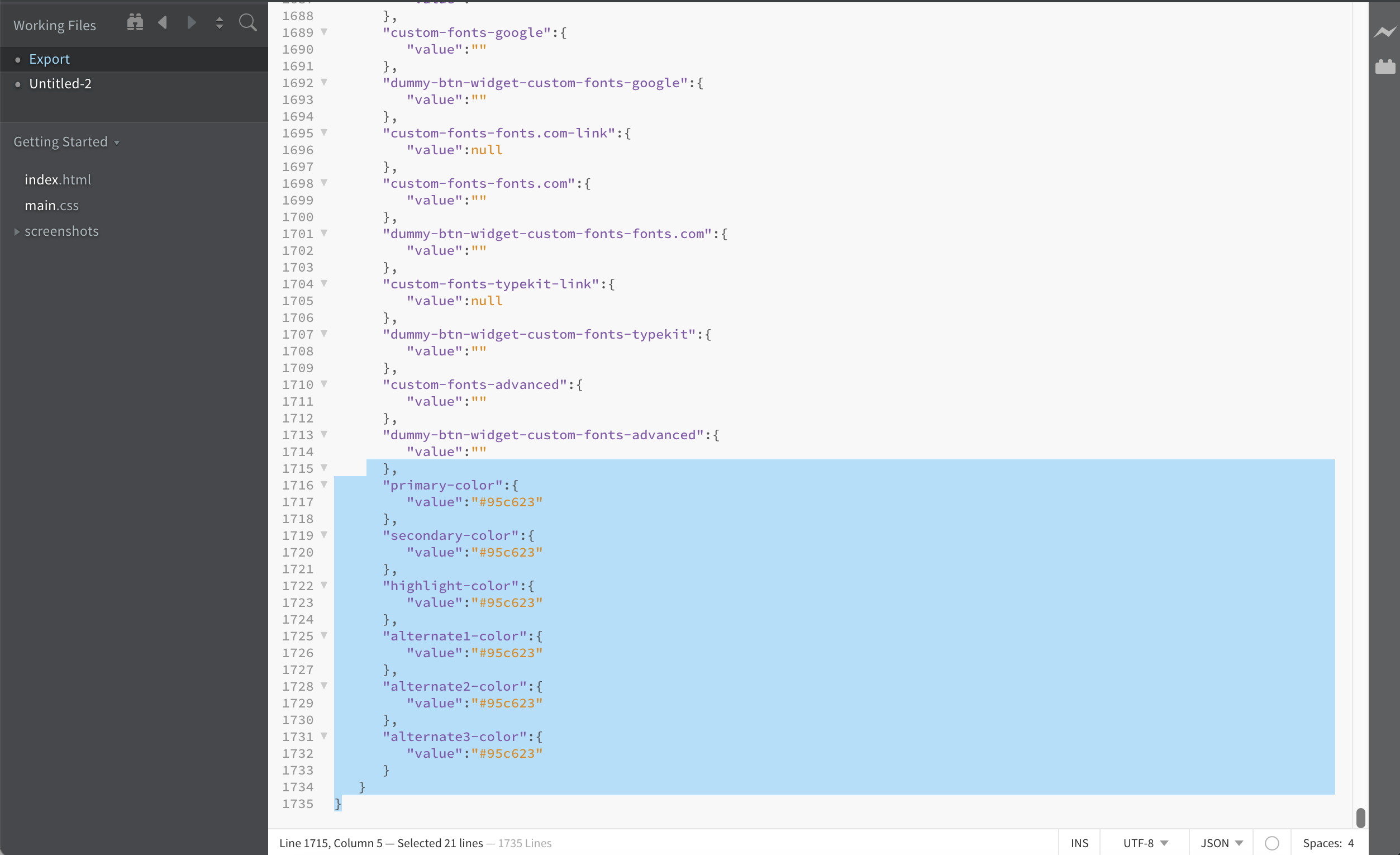This screenshot has height=855, width=1400.
Task: Click the split editor up-down arrows icon
Action: (x=220, y=23)
